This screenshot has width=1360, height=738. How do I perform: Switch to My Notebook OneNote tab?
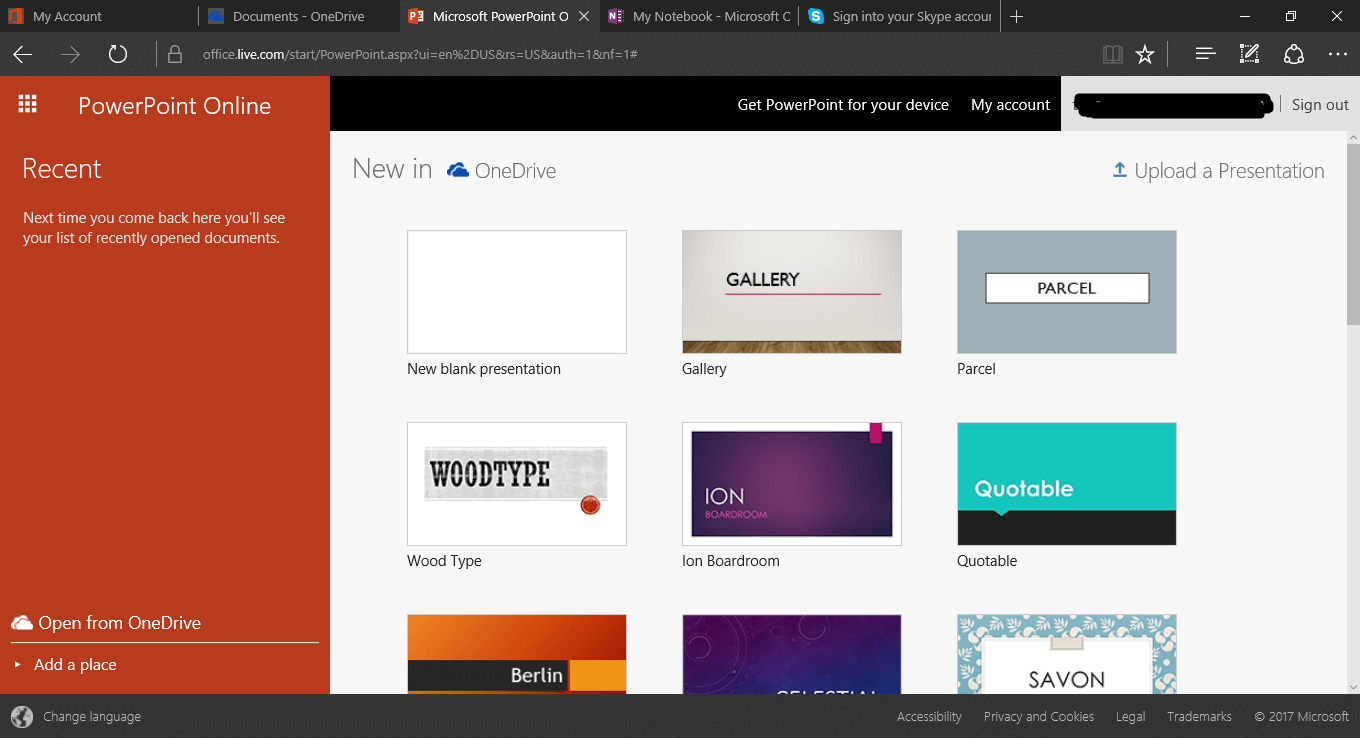[699, 17]
